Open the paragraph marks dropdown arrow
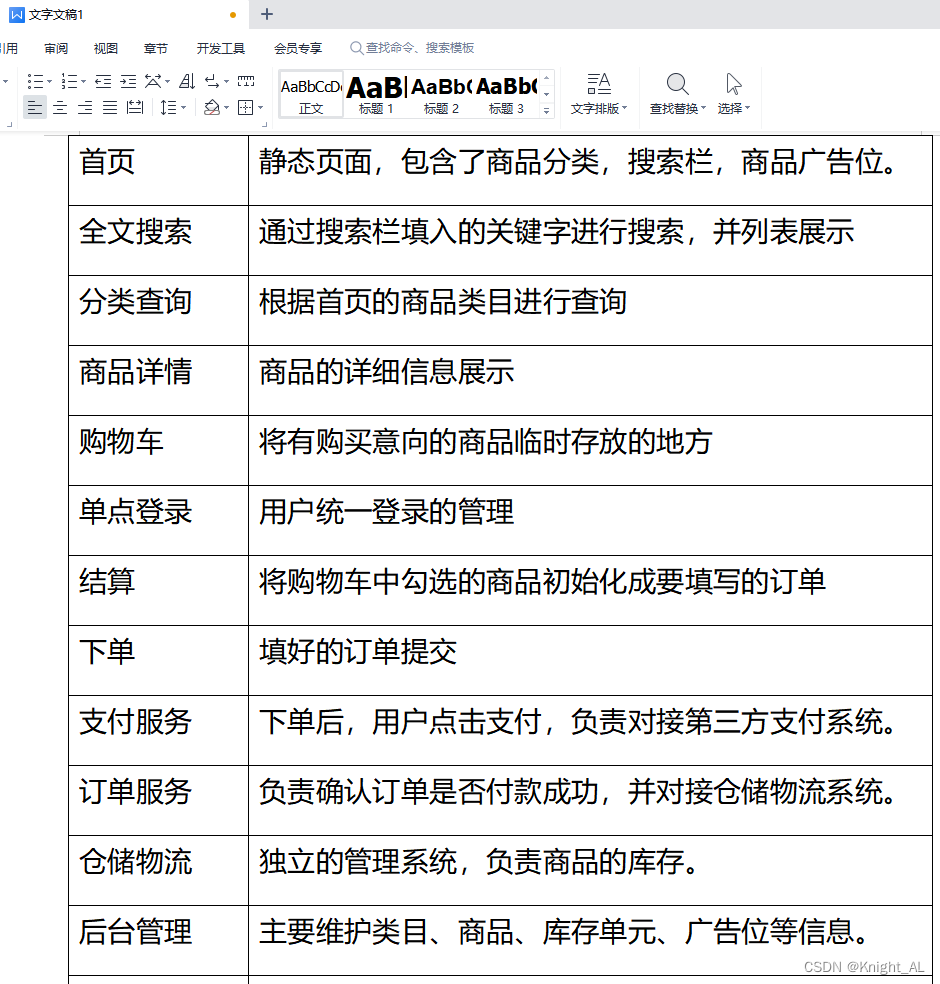The image size is (940, 984). click(227, 82)
